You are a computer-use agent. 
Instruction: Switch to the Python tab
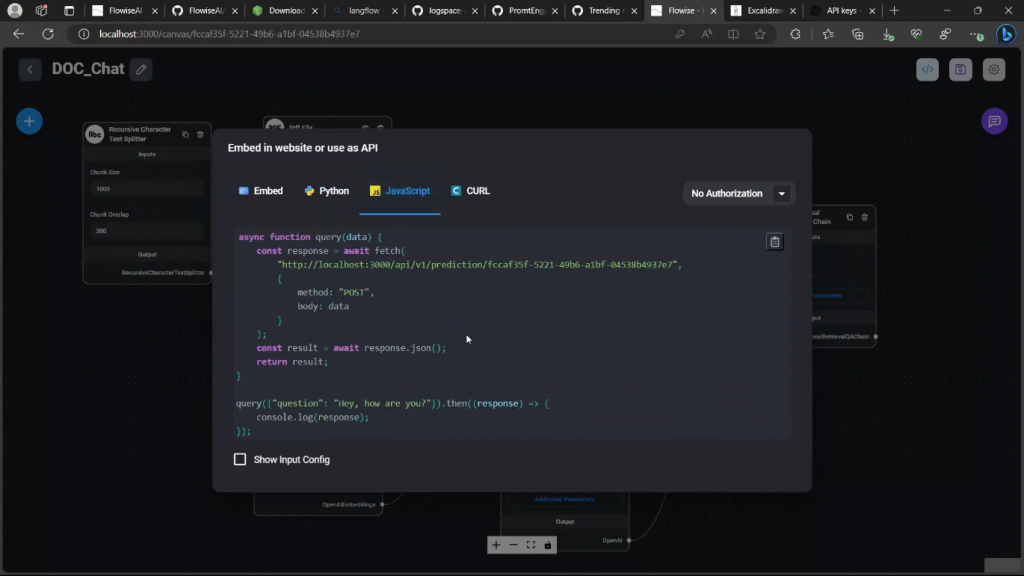[327, 191]
